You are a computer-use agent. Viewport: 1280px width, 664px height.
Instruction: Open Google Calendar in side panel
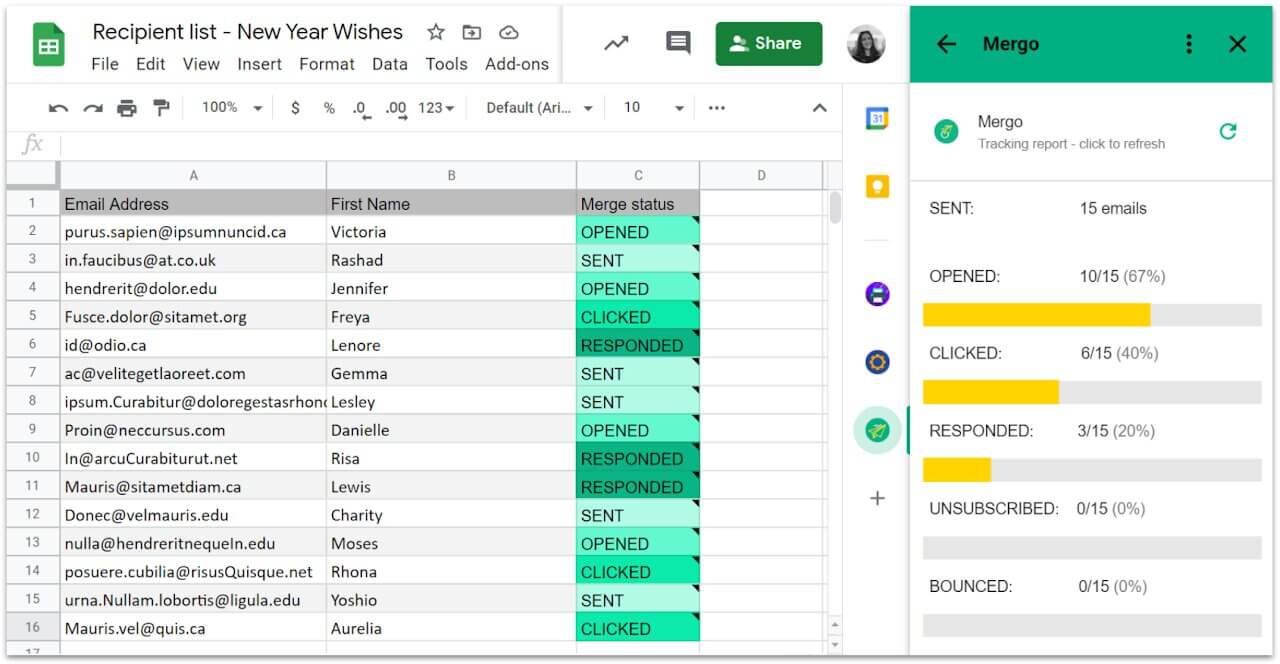click(877, 119)
